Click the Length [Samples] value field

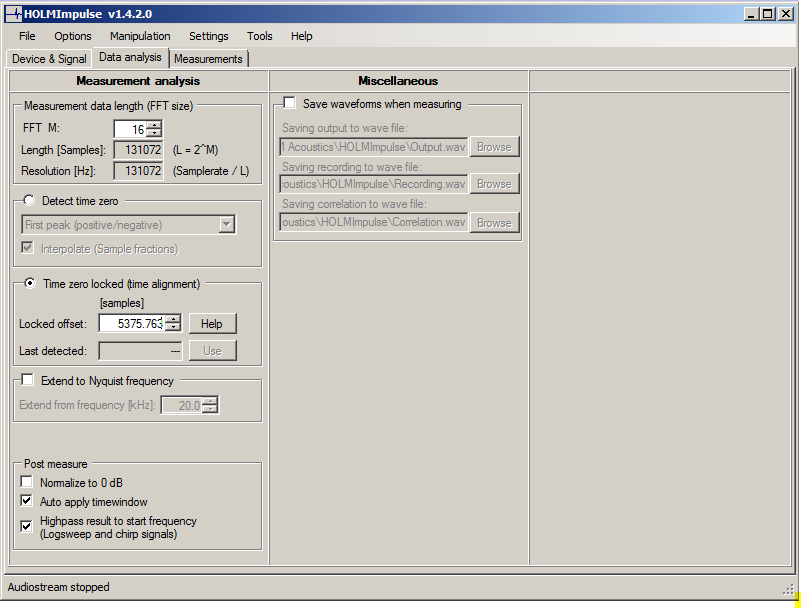(x=138, y=150)
